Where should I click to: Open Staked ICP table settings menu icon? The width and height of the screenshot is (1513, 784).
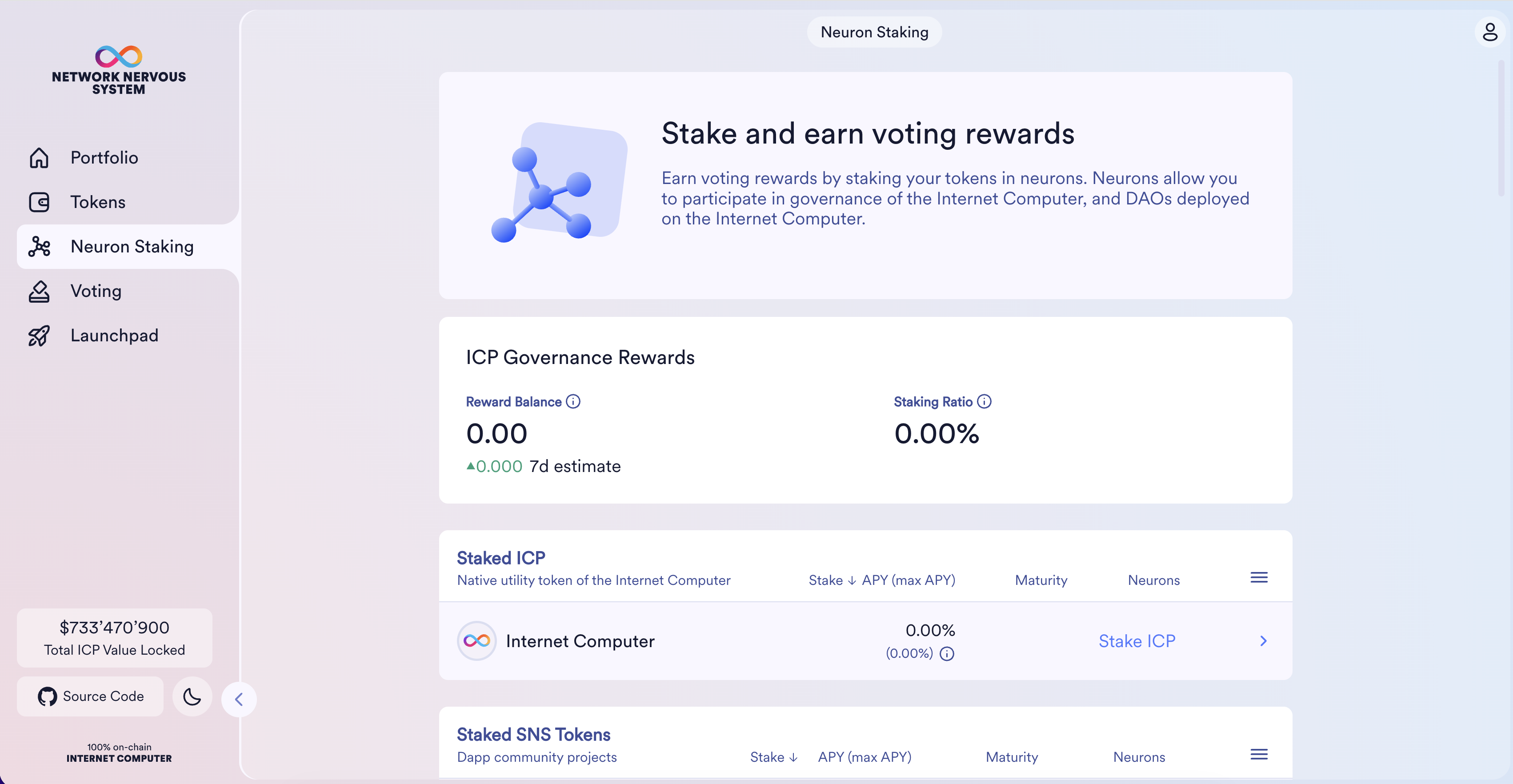(x=1258, y=578)
